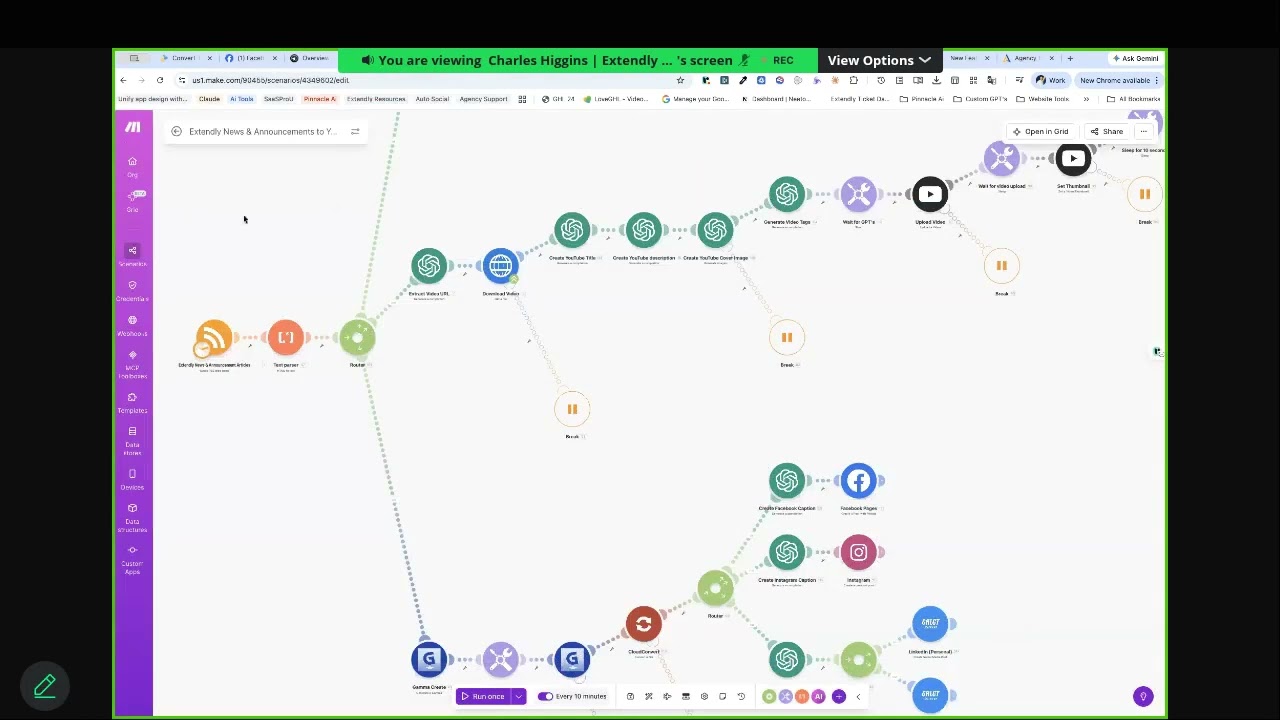Open scenario settings gear in bottom toolbar

[x=704, y=696]
